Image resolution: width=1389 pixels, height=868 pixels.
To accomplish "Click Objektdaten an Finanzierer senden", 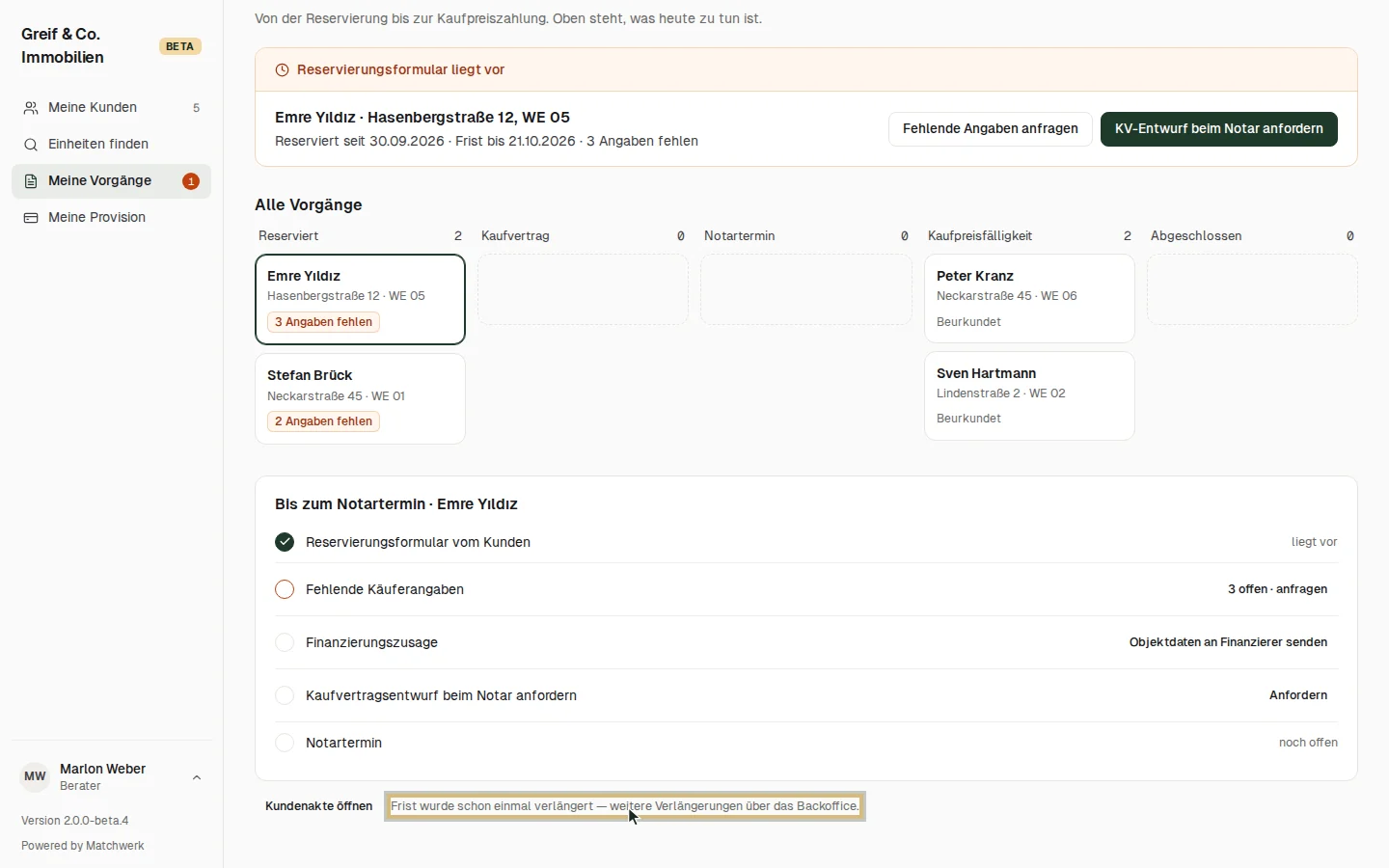I will pos(1228,642).
